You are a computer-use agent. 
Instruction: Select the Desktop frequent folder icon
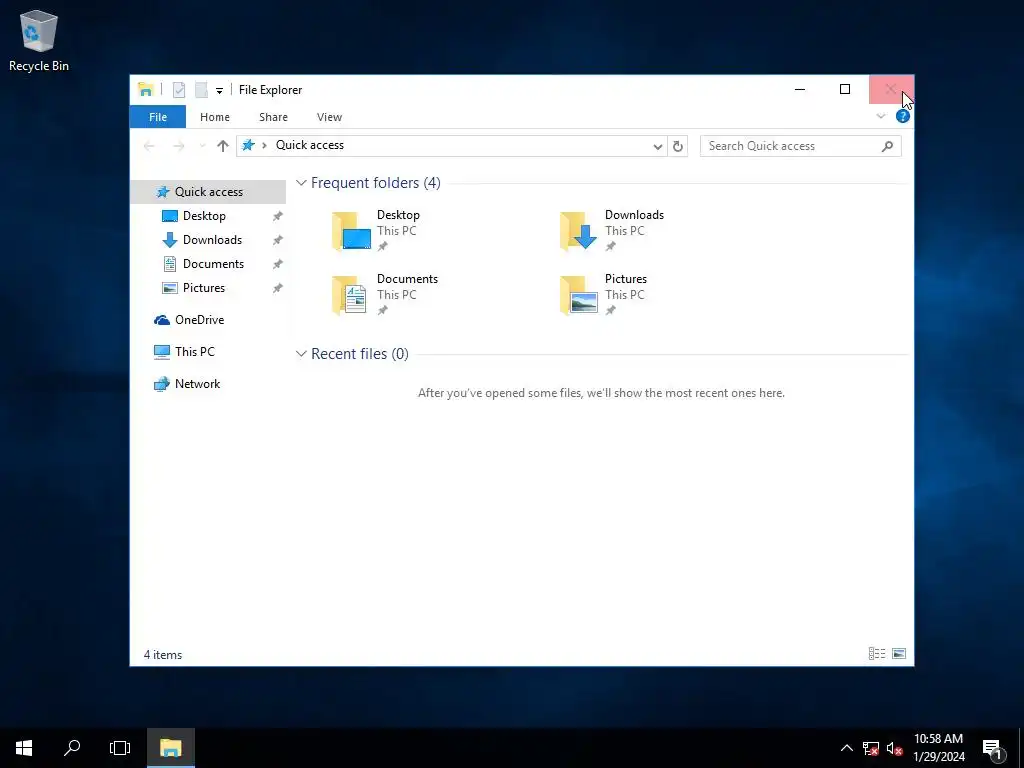(x=351, y=231)
